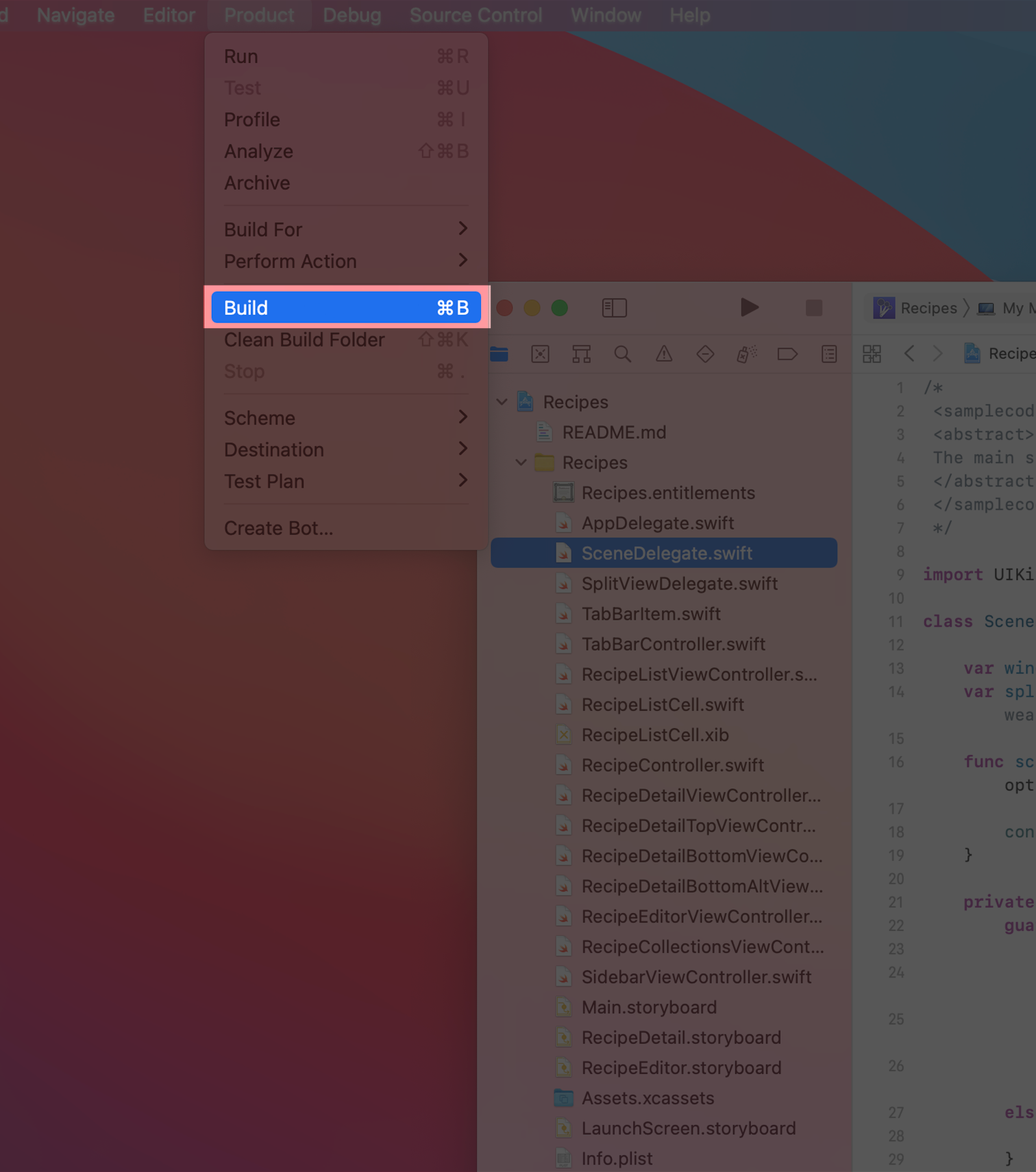The height and width of the screenshot is (1172, 1036).
Task: Open the Breakpoint navigator tag icon
Action: coord(787,354)
